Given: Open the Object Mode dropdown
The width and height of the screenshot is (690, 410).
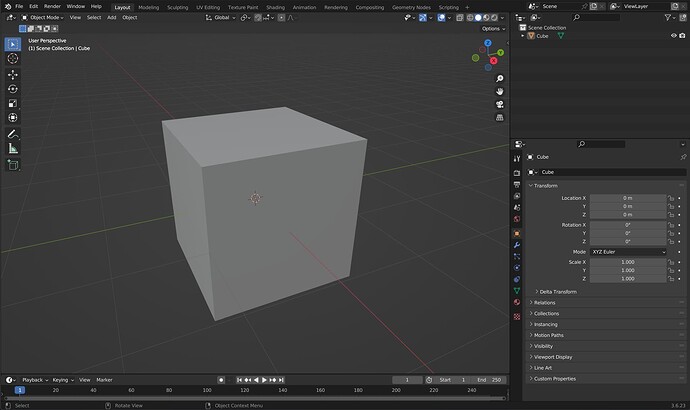Looking at the screenshot, I should coord(46,17).
